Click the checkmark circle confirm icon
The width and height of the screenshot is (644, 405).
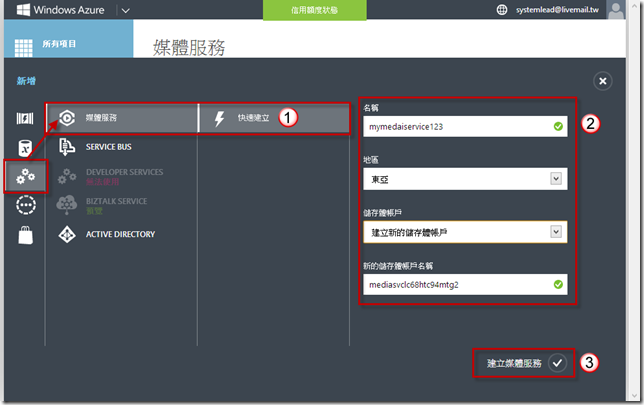pos(557,363)
